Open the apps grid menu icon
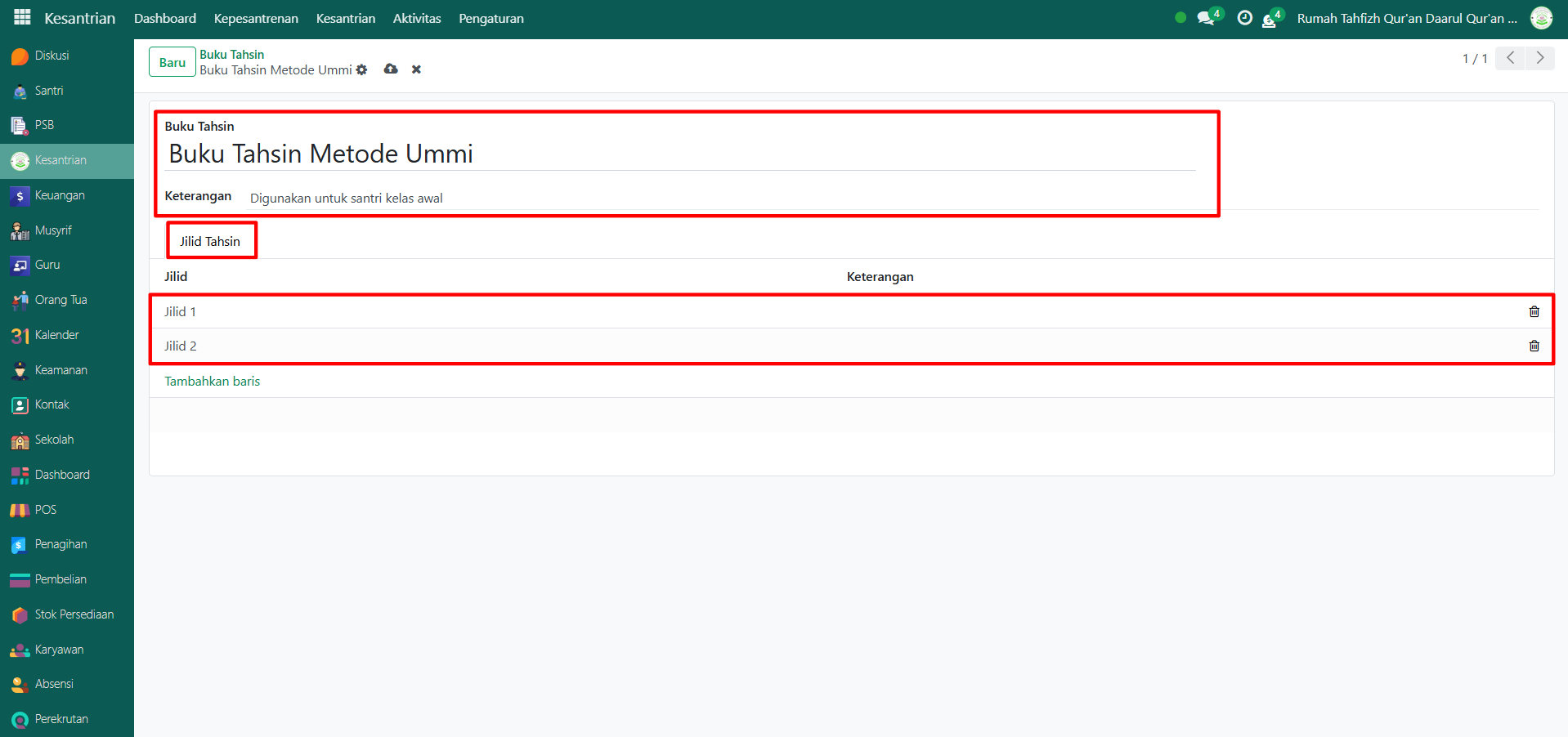This screenshot has width=1568, height=737. point(22,17)
